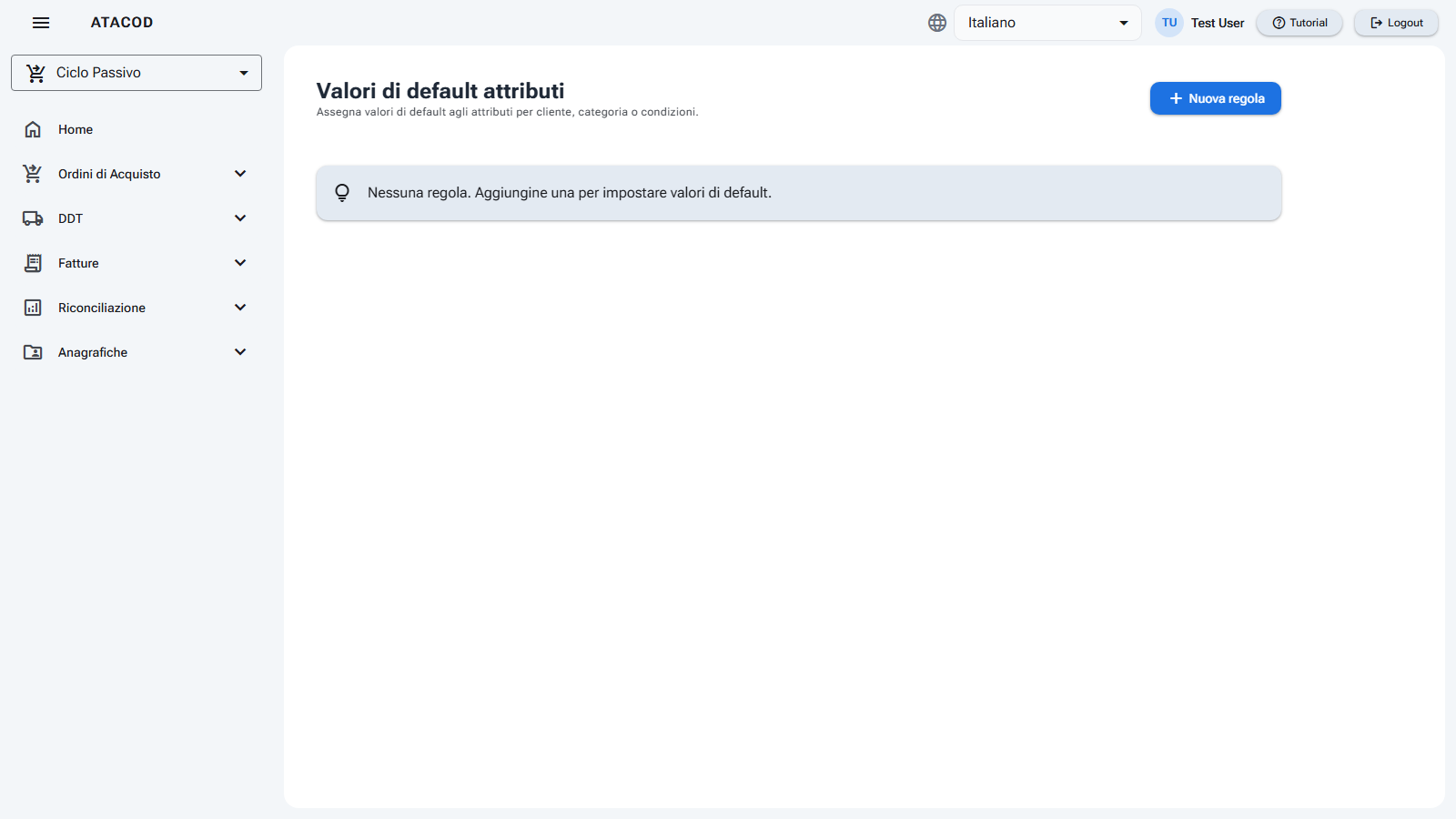Image resolution: width=1456 pixels, height=819 pixels.
Task: Click the Anagrafiche folder icon
Action: click(33, 352)
